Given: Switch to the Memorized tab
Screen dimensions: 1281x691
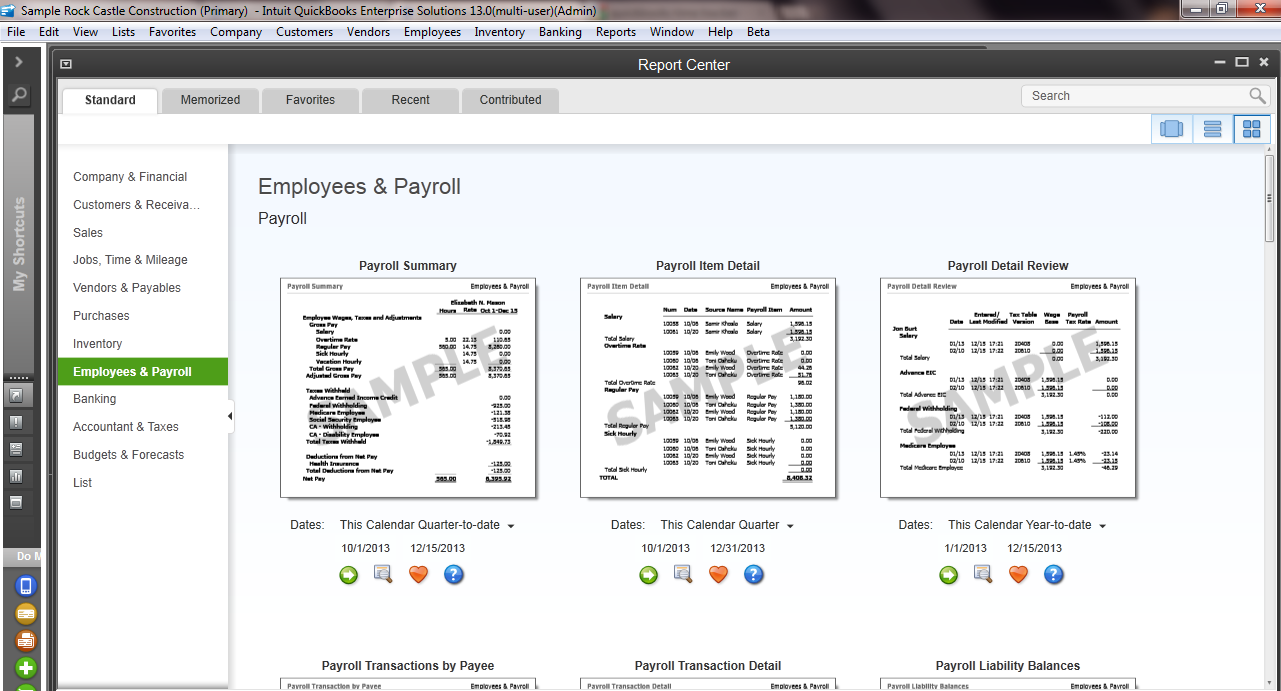Looking at the screenshot, I should (210, 100).
